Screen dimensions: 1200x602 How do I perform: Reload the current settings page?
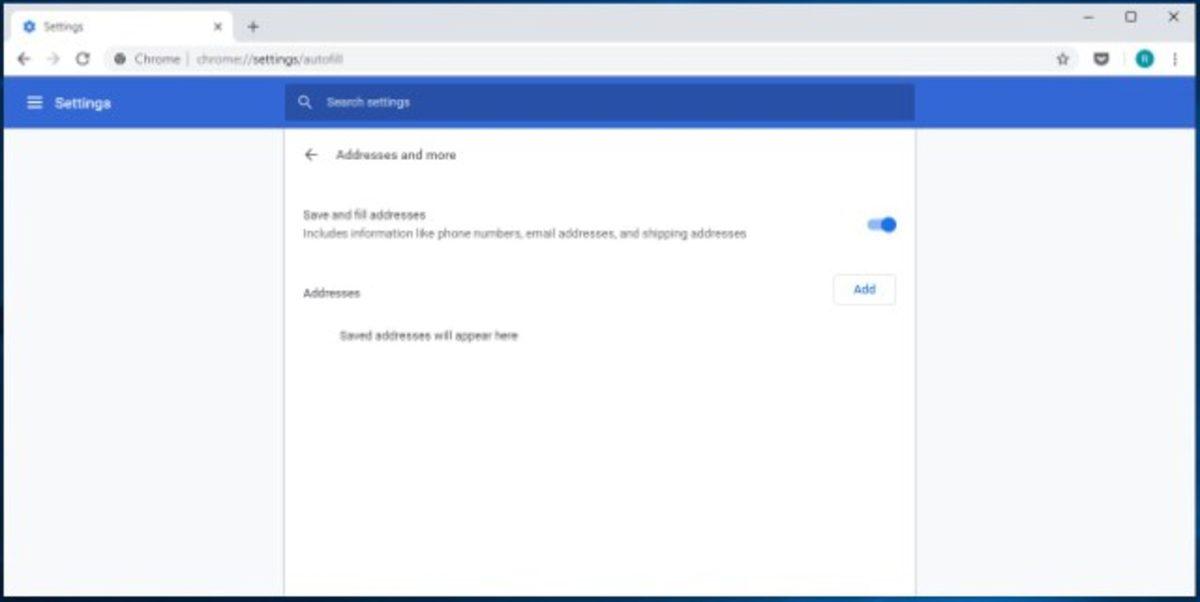83,59
